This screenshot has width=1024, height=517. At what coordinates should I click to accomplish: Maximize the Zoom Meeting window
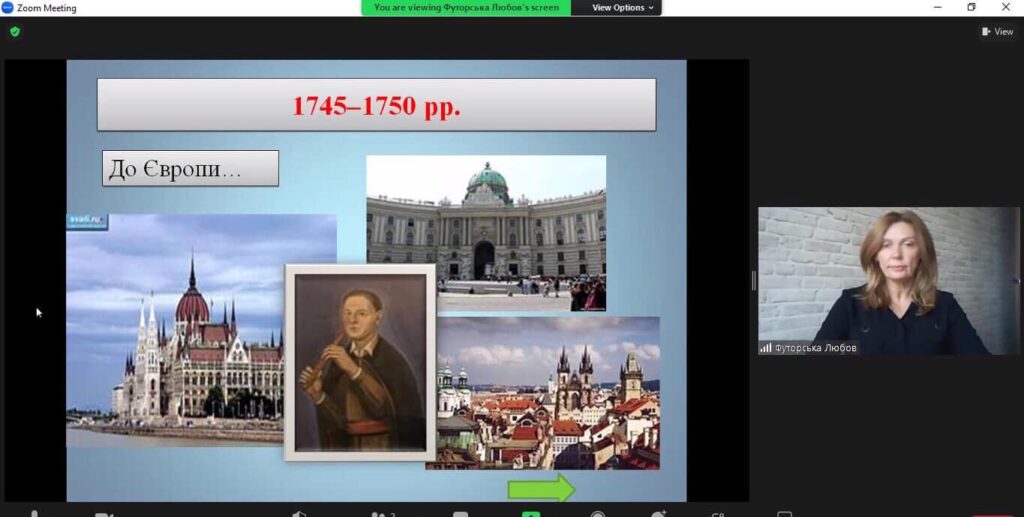[x=971, y=8]
